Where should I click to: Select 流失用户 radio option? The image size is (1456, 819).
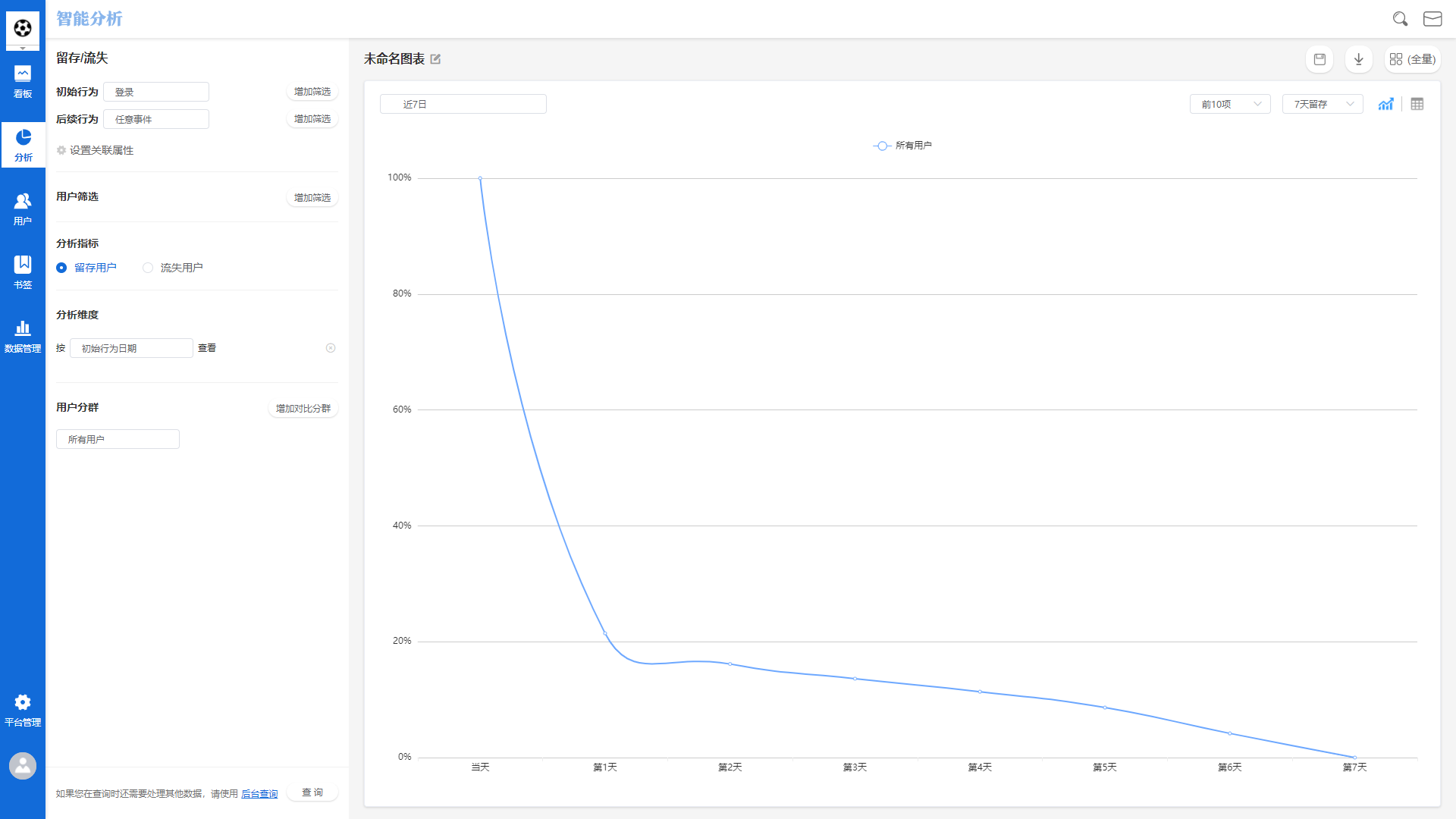tap(148, 268)
